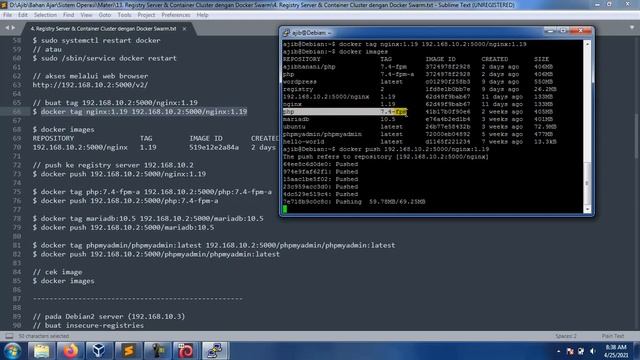Viewport: 640px width, 360px height.
Task: Click '// pada Debian2 server (192.168.10.3)' line
Action: [x=109, y=316]
